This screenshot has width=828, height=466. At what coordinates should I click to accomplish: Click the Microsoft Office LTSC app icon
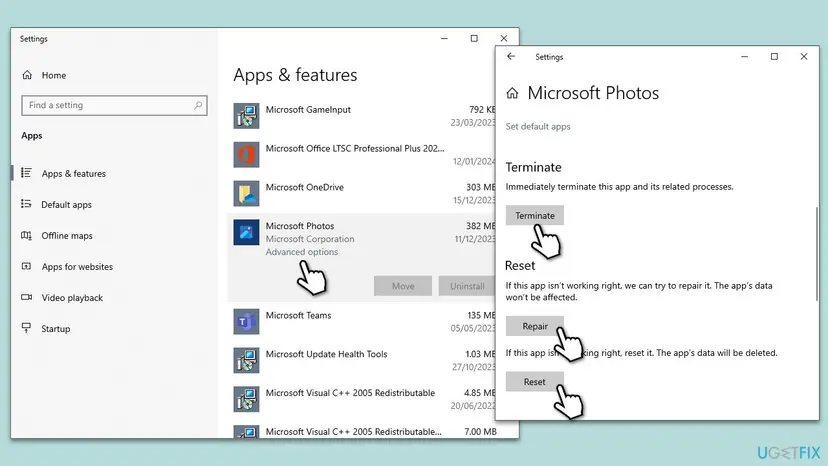click(x=246, y=154)
